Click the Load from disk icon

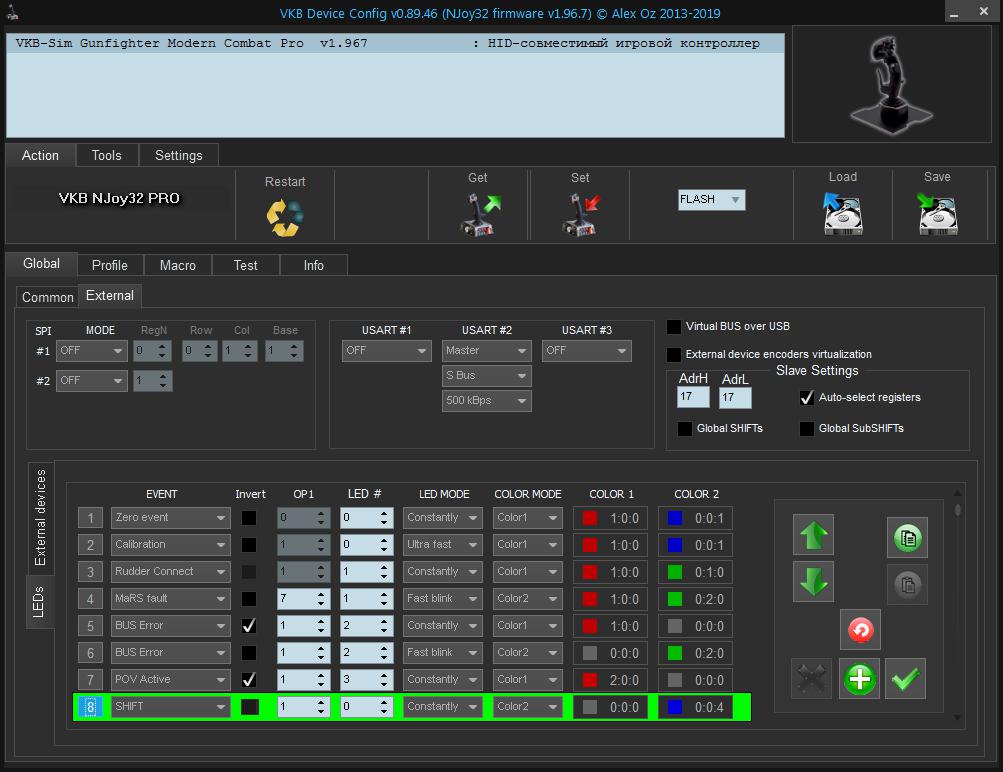click(842, 214)
